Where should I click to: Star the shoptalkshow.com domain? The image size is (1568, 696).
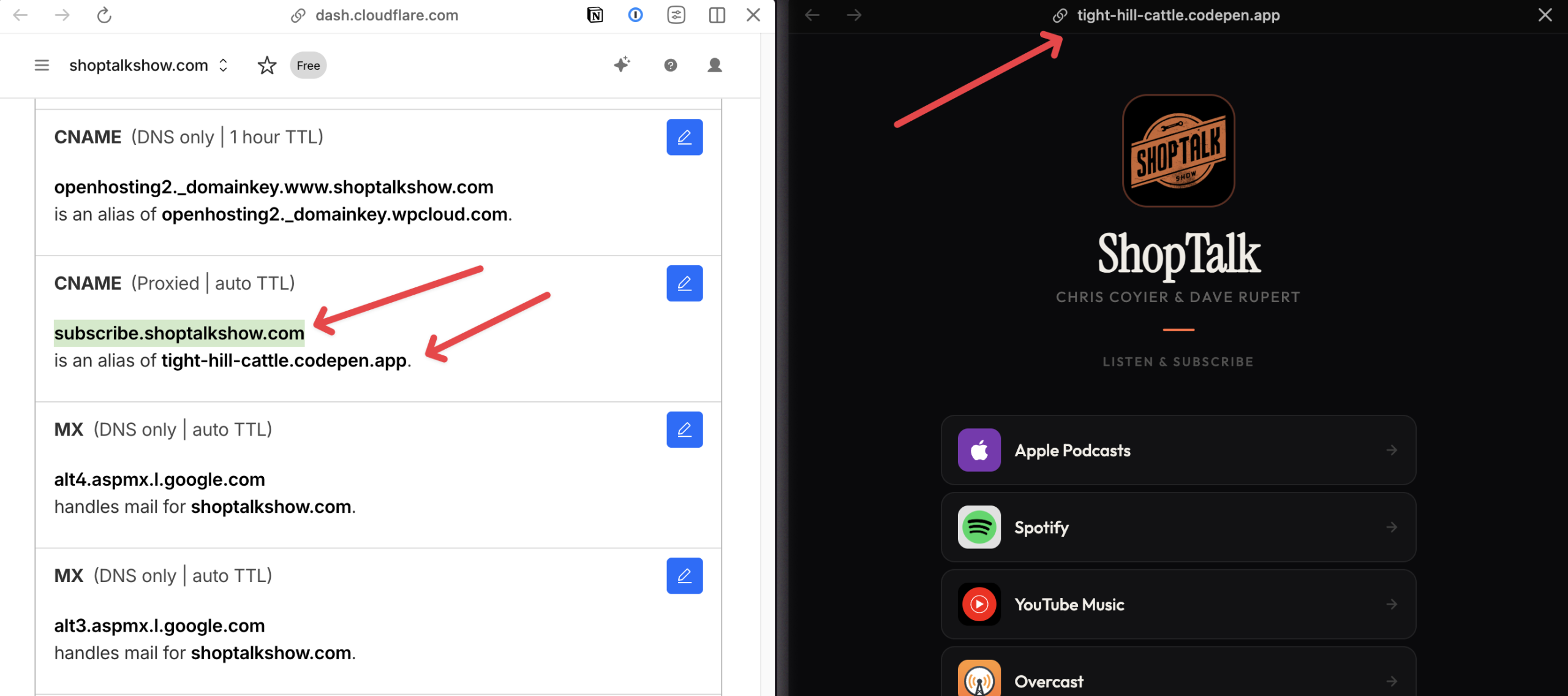point(267,65)
